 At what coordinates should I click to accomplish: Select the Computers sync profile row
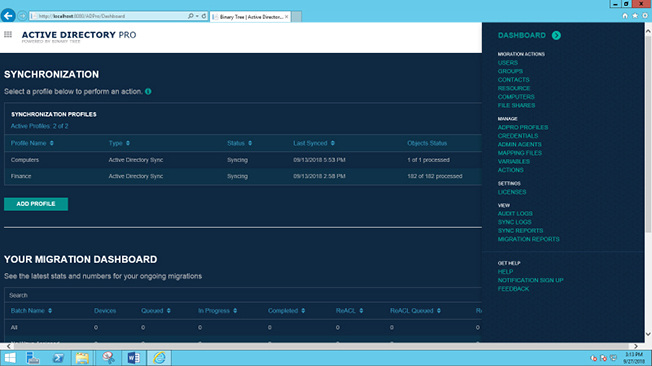[x=243, y=160]
